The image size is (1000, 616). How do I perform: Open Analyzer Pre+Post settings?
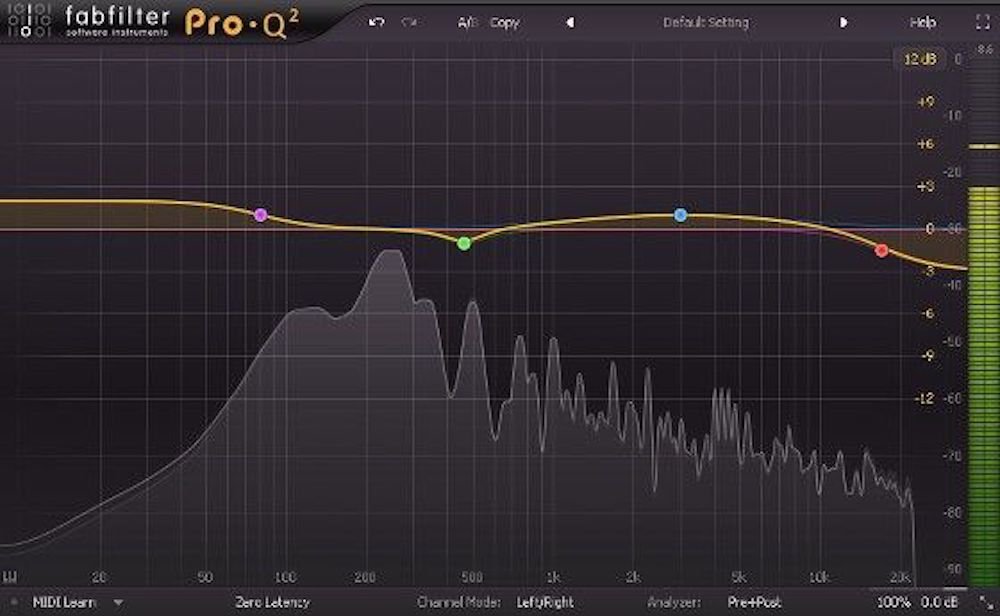(754, 603)
